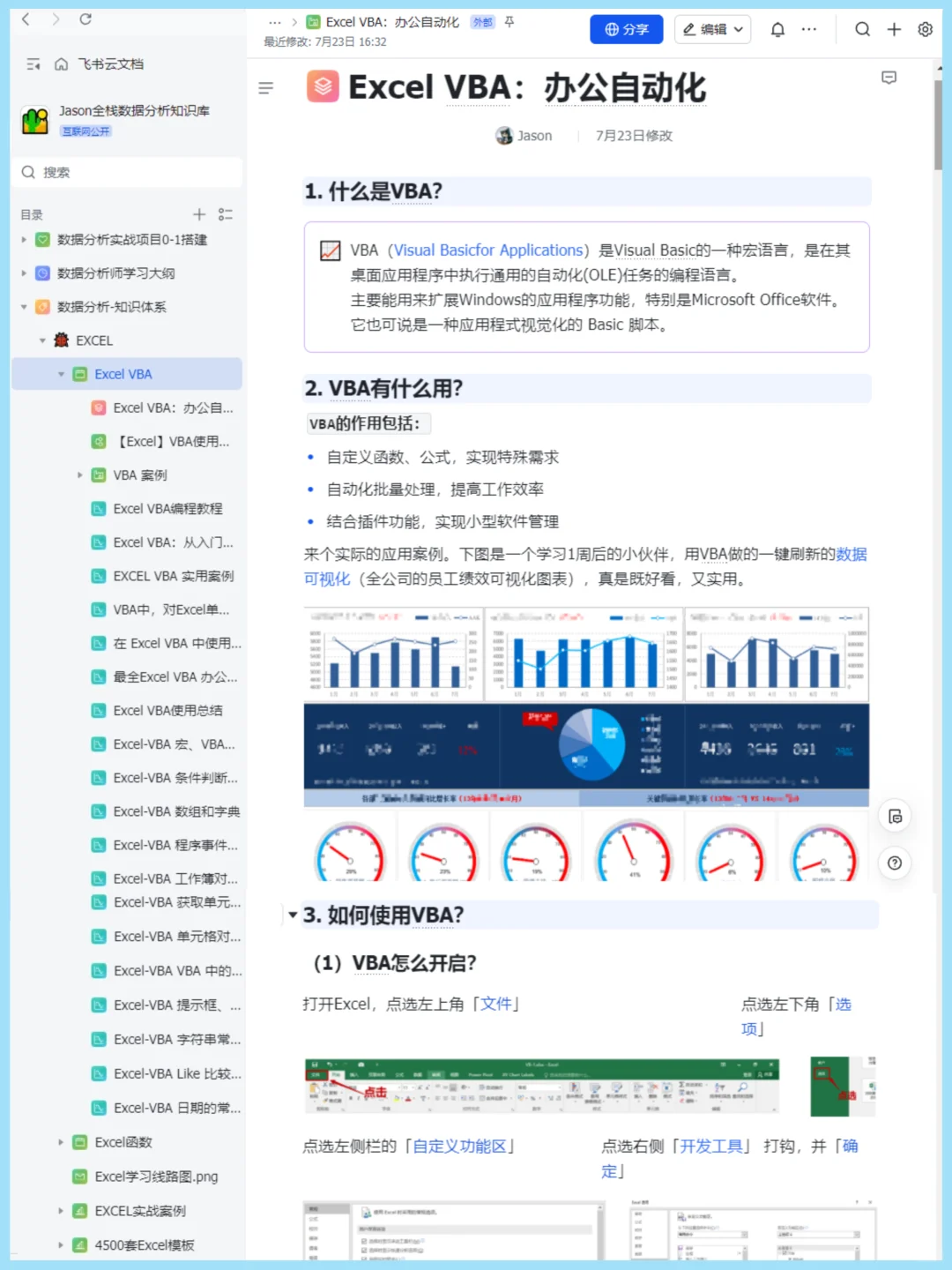Click the 分享 share button

(x=626, y=29)
